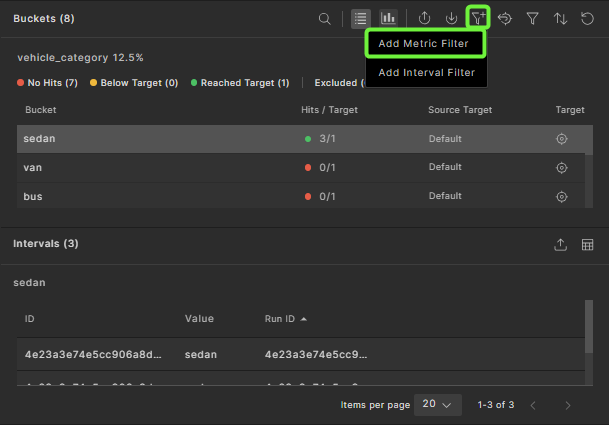This screenshot has width=609, height=425.
Task: Choose Add Interval Filter from menu
Action: [x=424, y=73]
